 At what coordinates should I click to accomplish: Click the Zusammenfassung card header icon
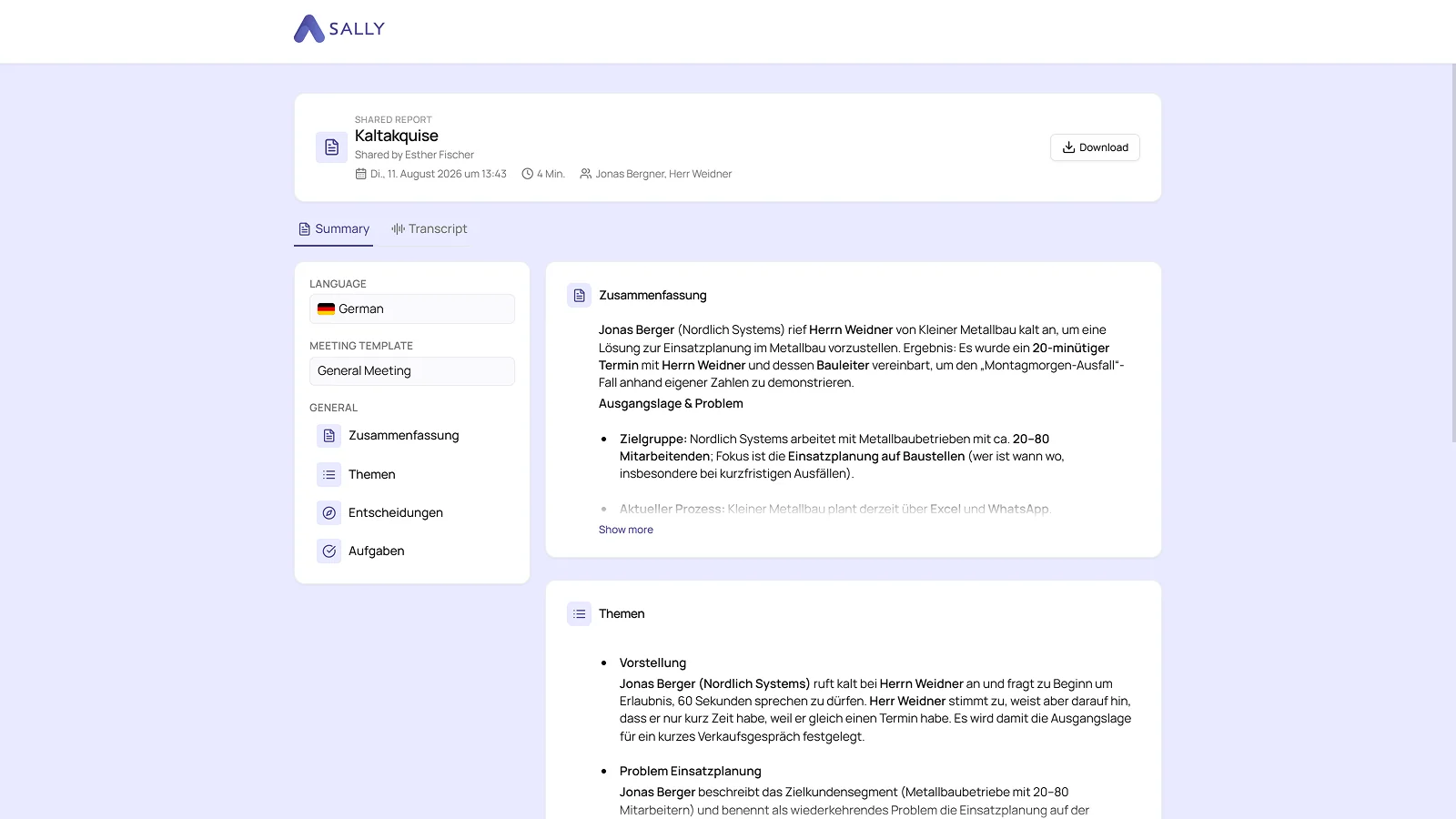tap(579, 295)
